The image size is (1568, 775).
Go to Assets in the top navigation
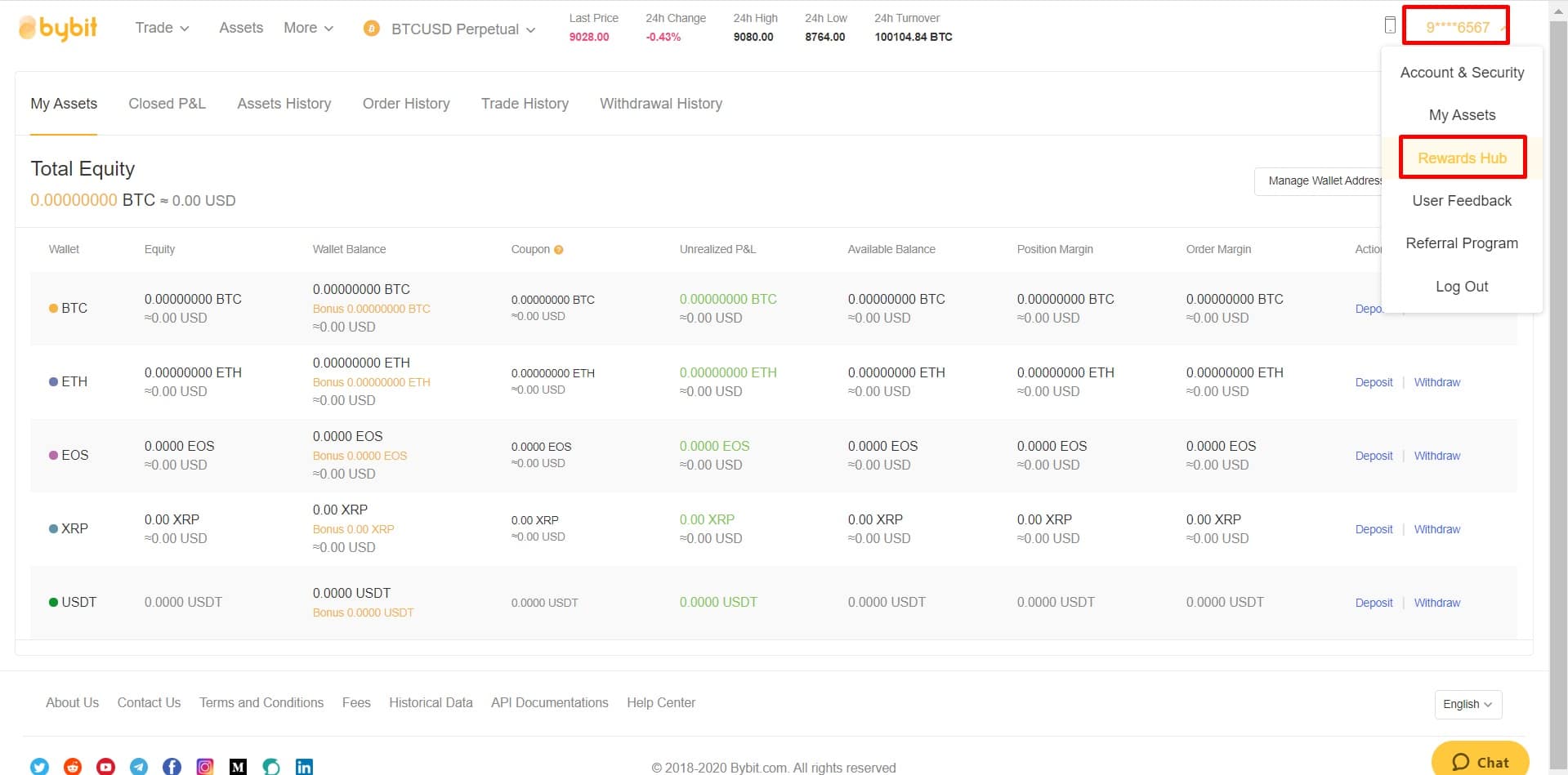[x=241, y=28]
